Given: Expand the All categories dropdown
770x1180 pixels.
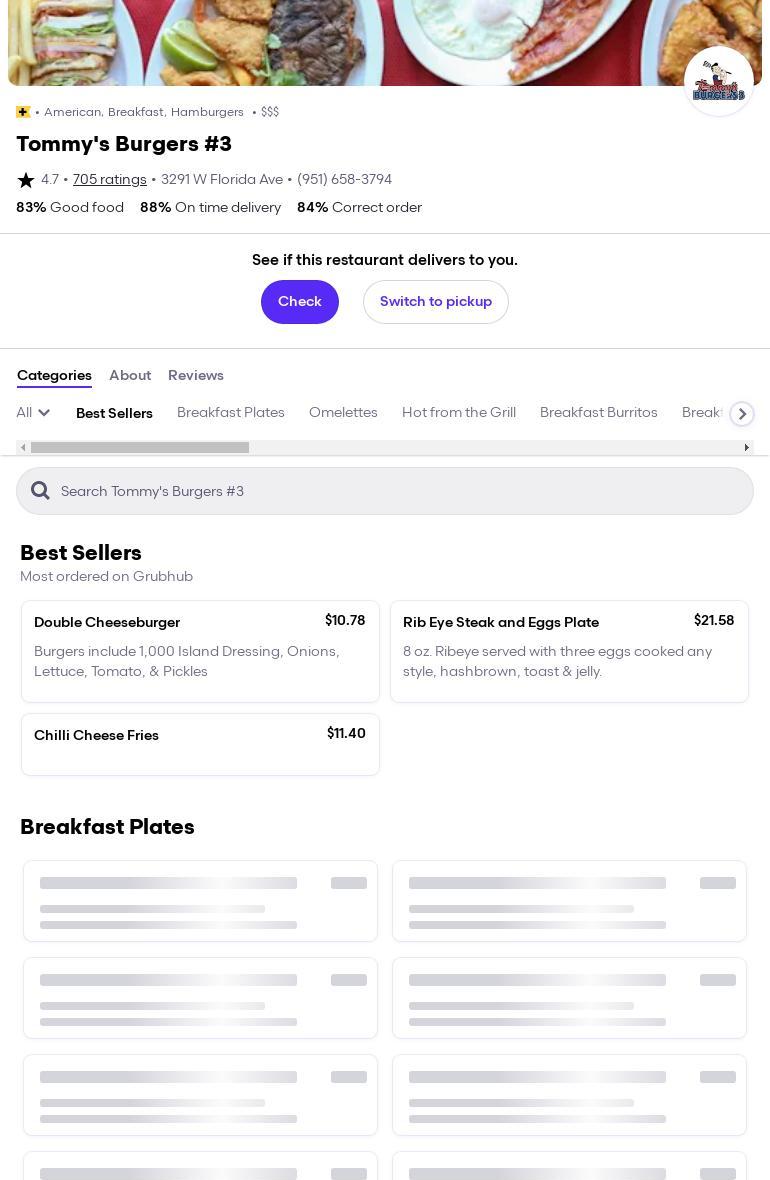Looking at the screenshot, I should 33,413.
